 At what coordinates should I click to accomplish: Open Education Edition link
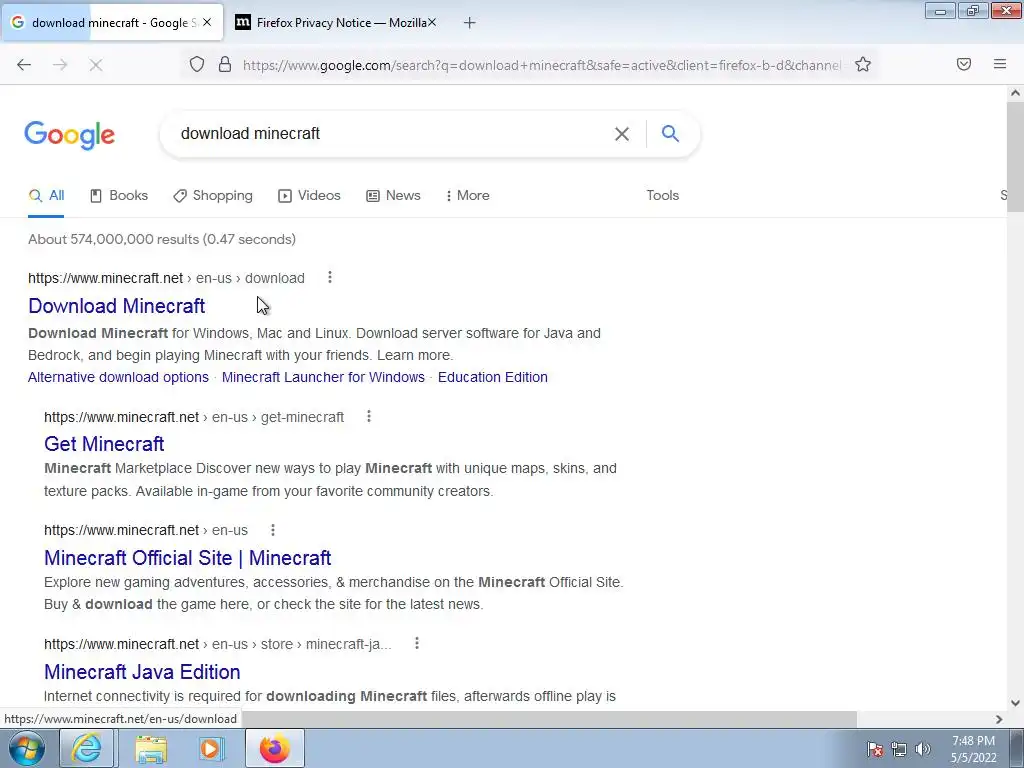pyautogui.click(x=492, y=377)
